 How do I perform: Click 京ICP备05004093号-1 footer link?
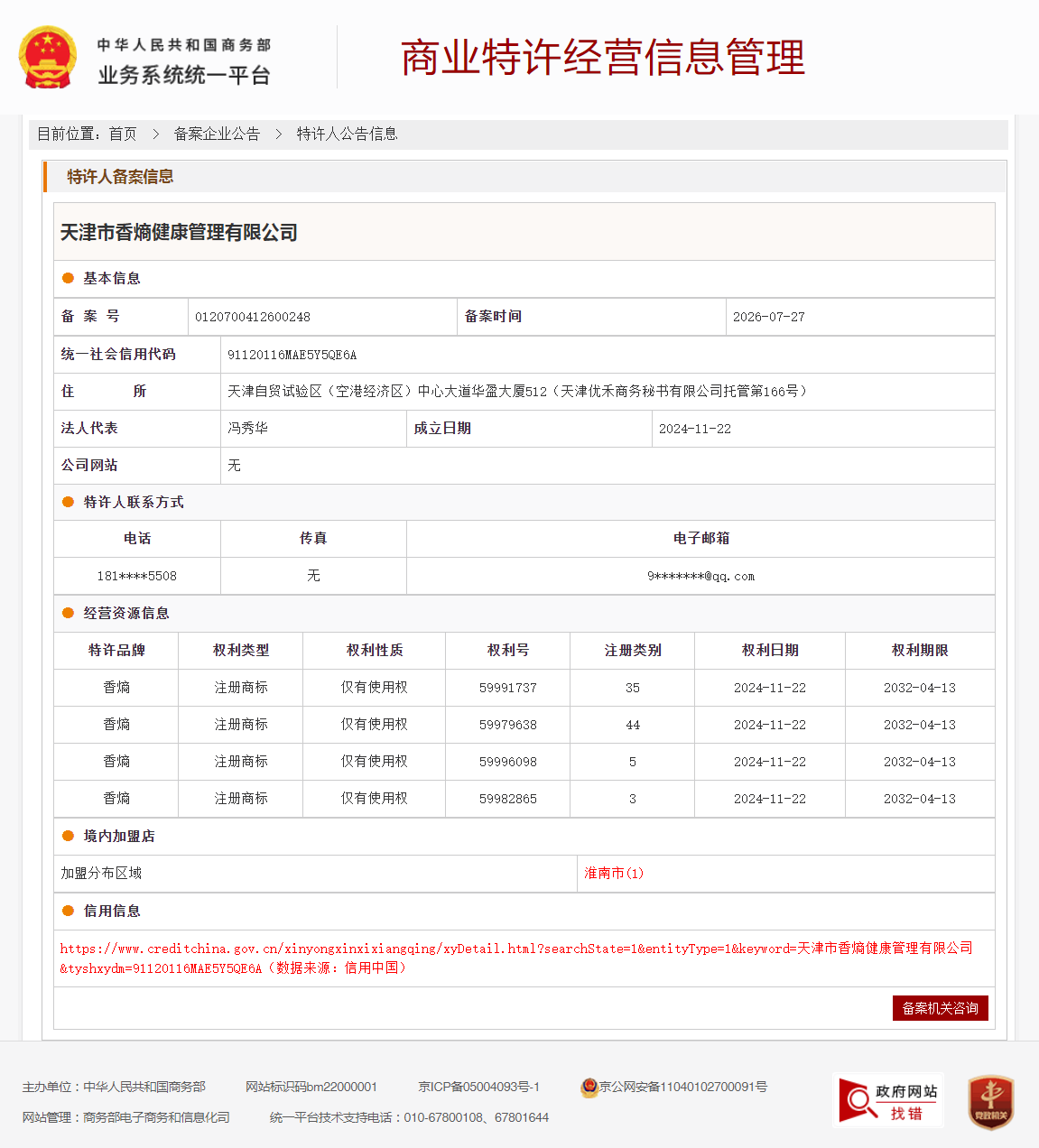point(478,1087)
